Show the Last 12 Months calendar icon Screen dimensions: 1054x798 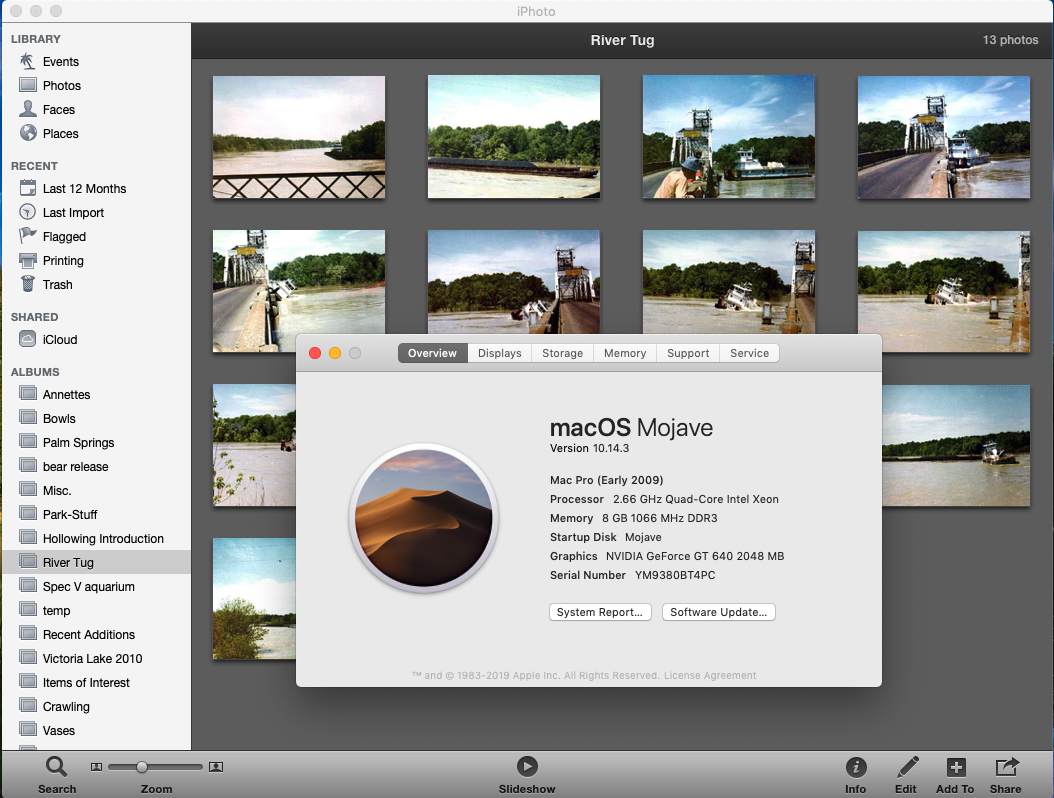[x=28, y=188]
